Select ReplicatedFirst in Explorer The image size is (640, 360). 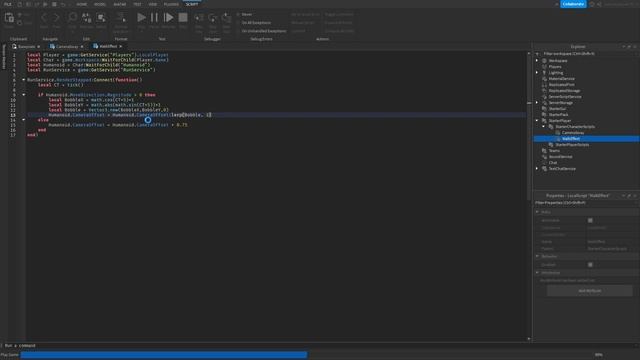coord(561,84)
